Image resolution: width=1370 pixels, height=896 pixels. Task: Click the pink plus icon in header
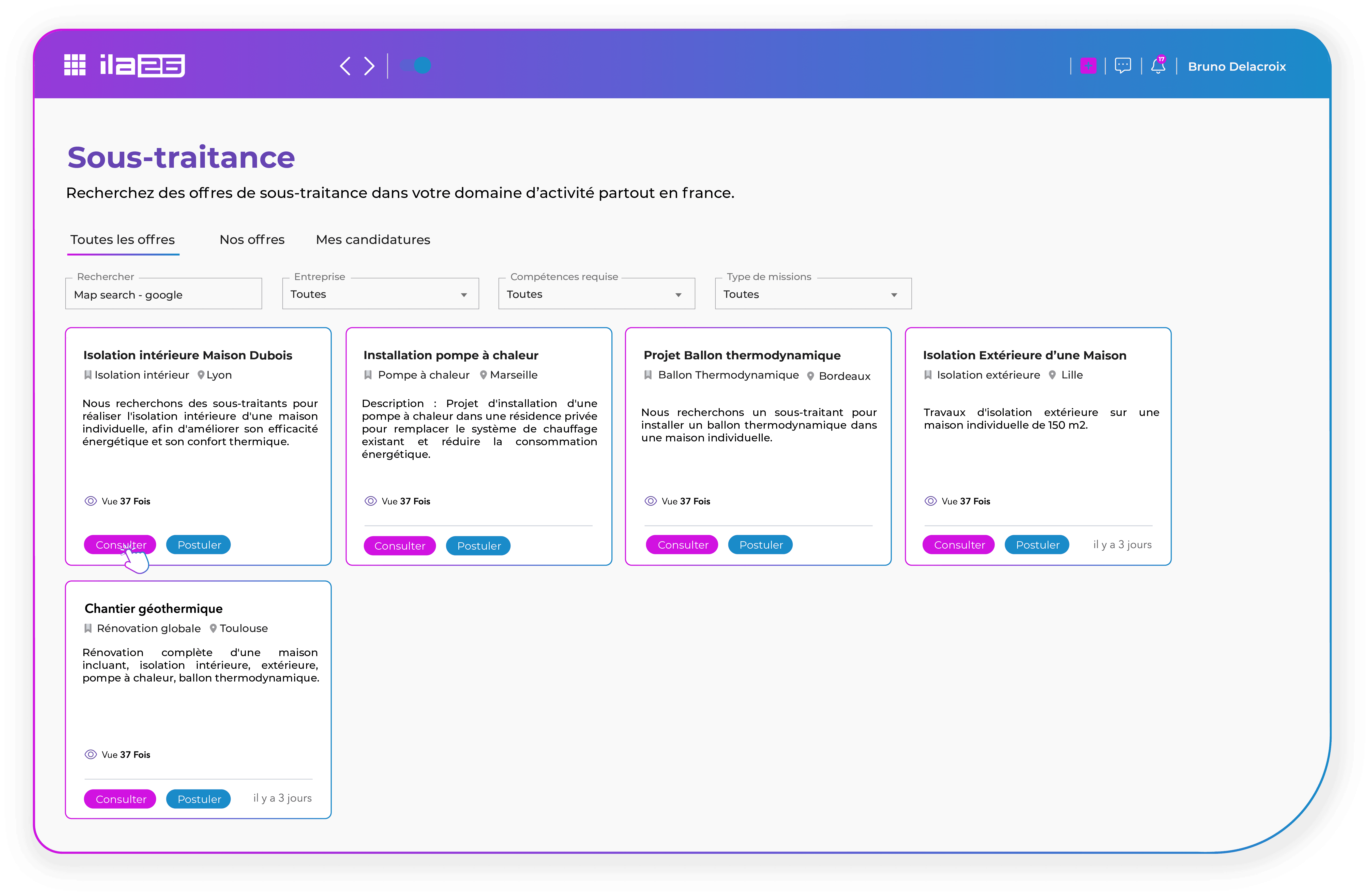(x=1088, y=66)
